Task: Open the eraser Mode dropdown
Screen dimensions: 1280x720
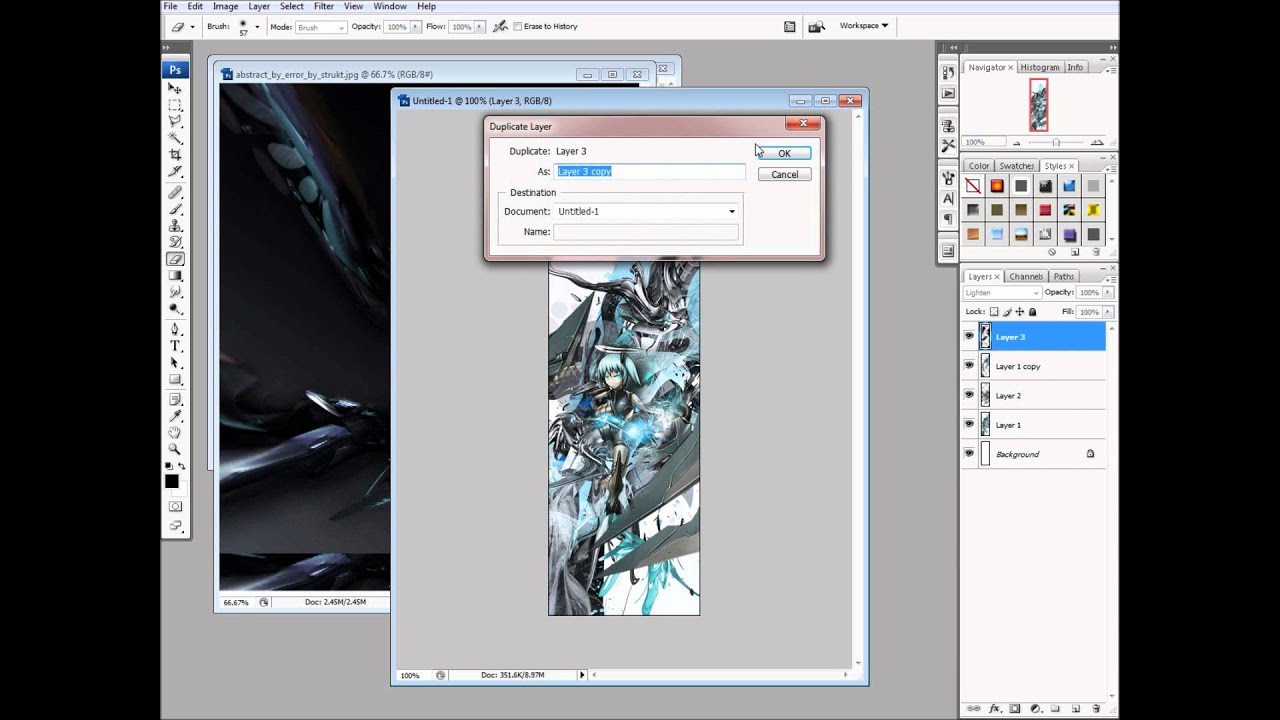Action: click(320, 27)
